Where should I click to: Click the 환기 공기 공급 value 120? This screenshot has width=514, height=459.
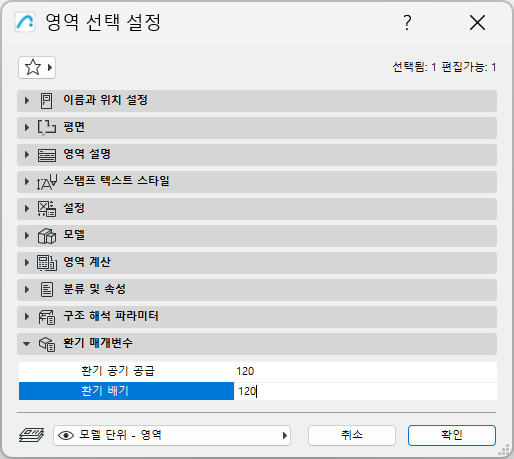coord(245,371)
